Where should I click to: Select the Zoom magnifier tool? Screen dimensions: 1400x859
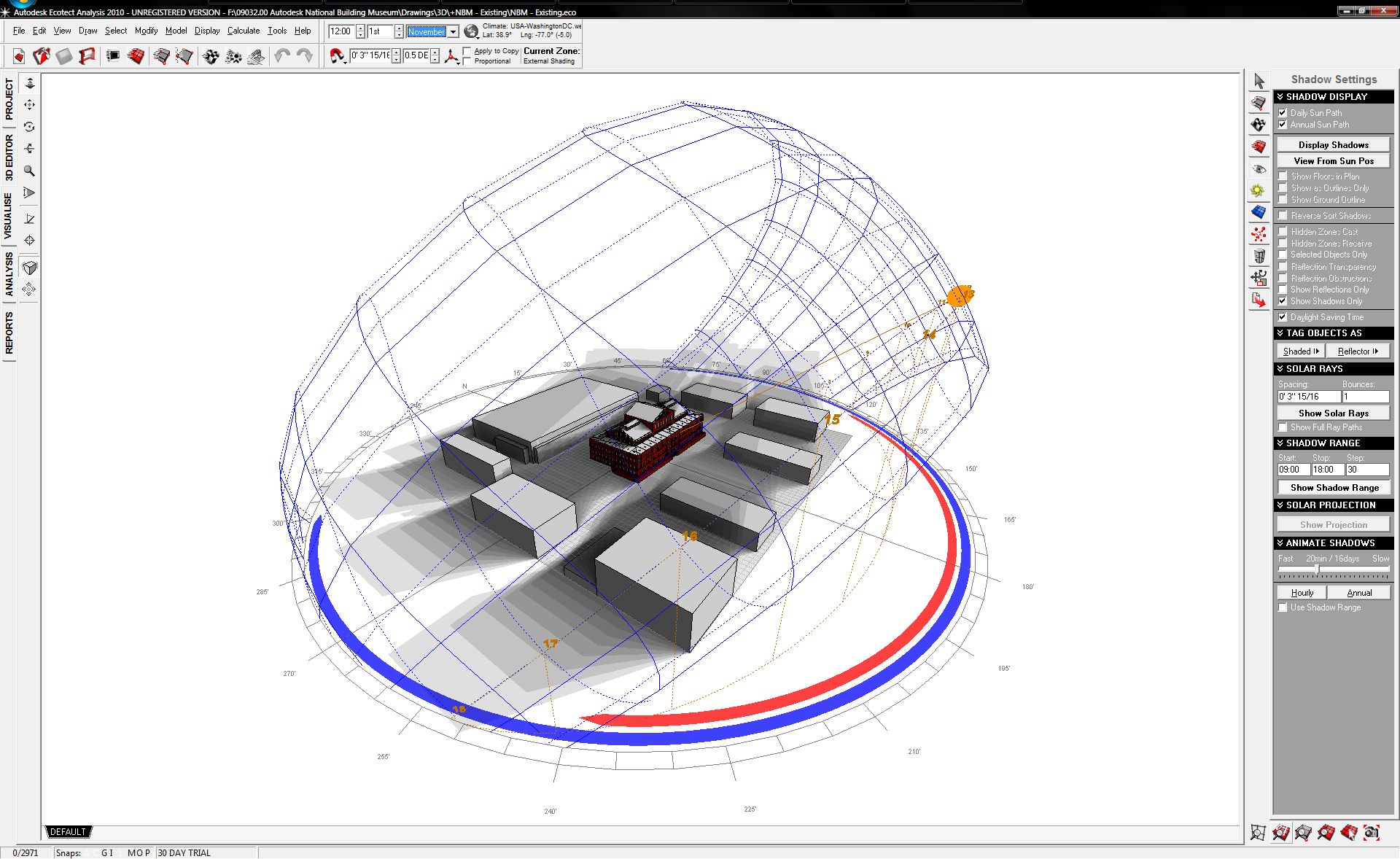coord(29,171)
